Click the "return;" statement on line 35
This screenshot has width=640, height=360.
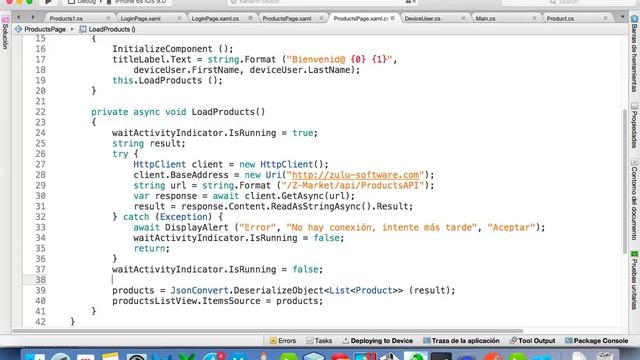(151, 248)
